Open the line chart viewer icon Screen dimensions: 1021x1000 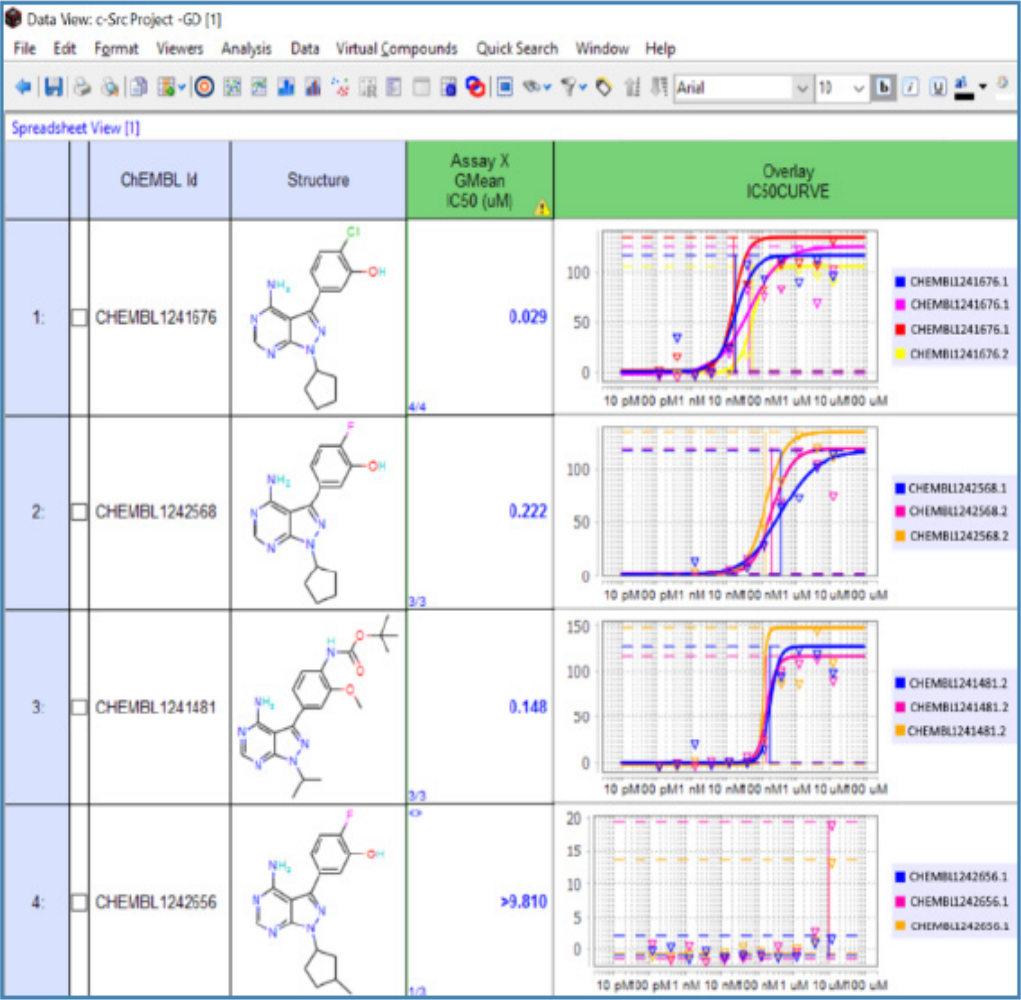pos(259,87)
